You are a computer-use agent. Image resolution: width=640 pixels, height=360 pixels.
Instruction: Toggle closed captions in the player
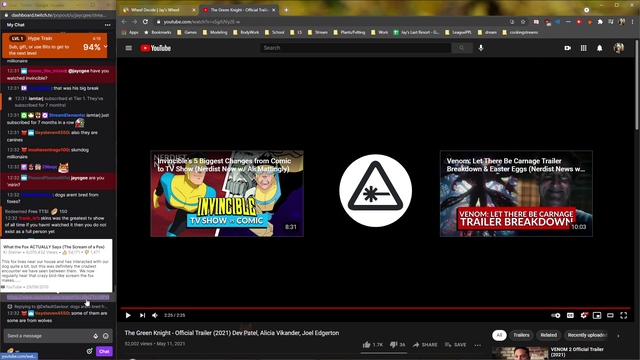(570, 315)
